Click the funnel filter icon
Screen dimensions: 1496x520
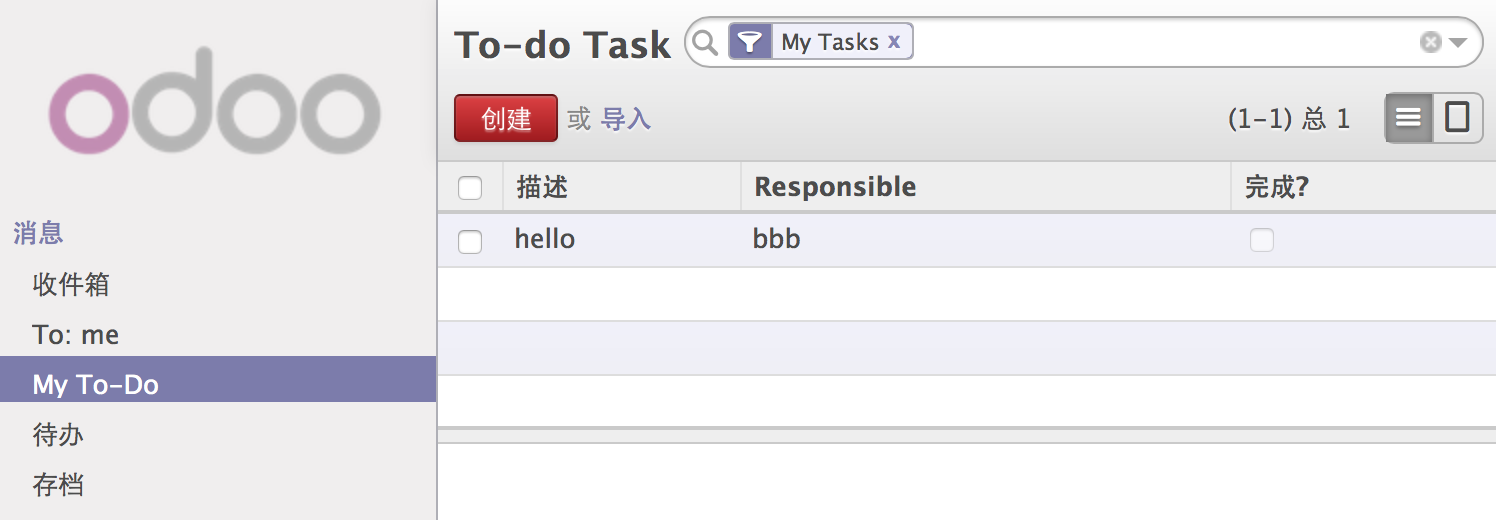(750, 42)
